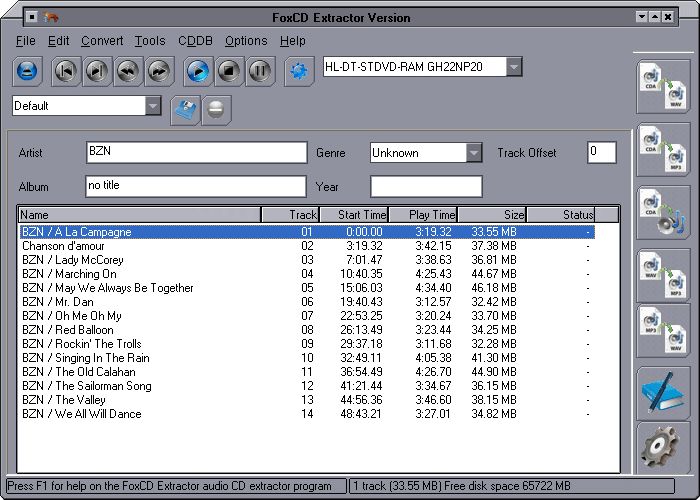
Task: Select track BZN / May We Always Be Together
Action: click(307, 288)
